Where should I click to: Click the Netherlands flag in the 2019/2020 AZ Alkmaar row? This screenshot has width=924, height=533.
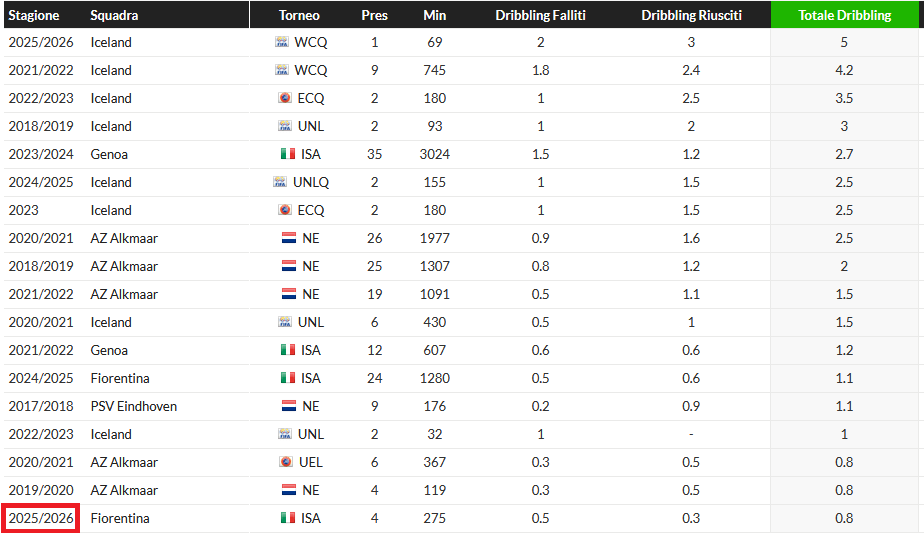pyautogui.click(x=288, y=490)
